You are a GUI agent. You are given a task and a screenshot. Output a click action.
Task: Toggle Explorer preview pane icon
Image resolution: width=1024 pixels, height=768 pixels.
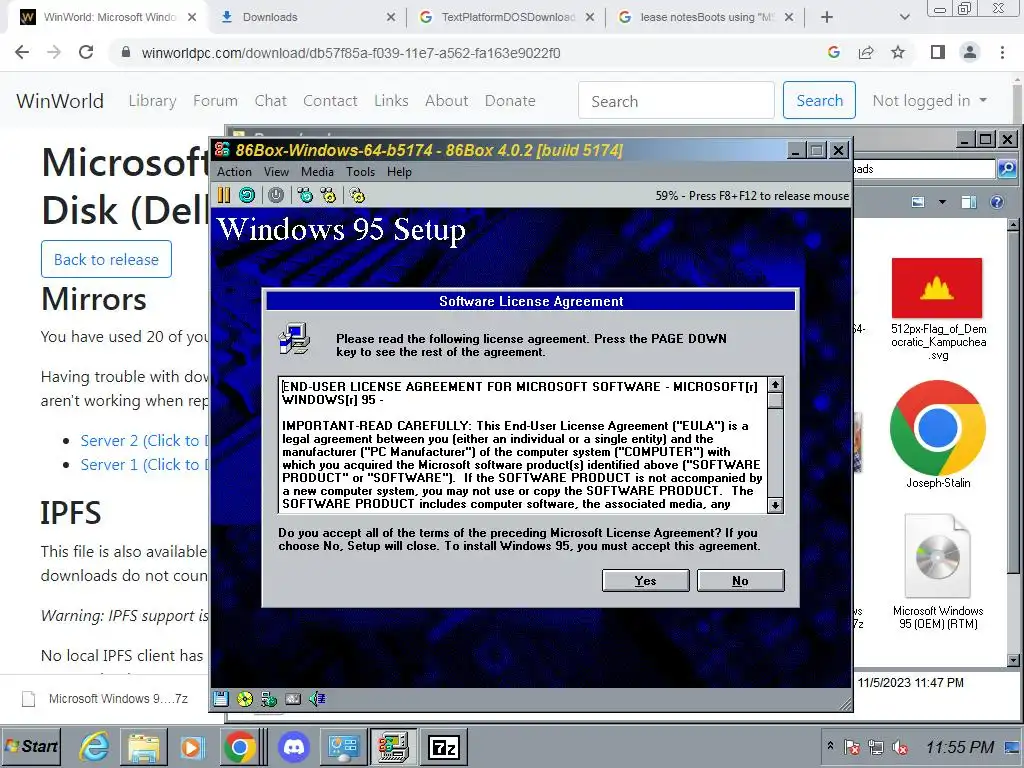pos(969,202)
